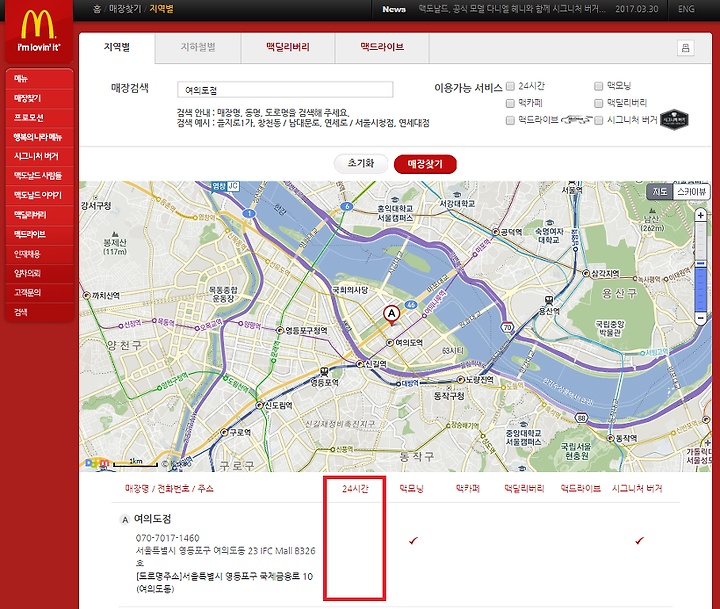The image size is (720, 609).
Task: Toggle the 맥딜리버리 service checkbox
Action: 598,103
